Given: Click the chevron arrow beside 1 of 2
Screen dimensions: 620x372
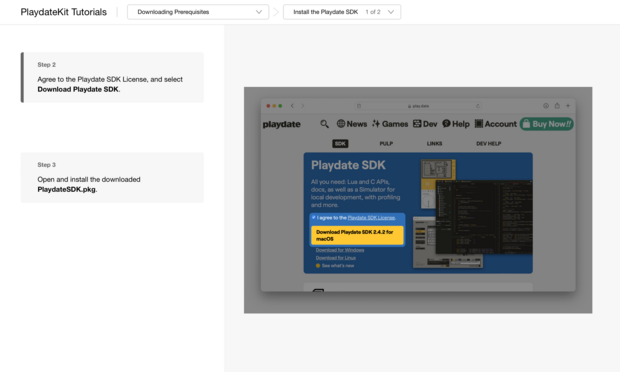Looking at the screenshot, I should 391,12.
